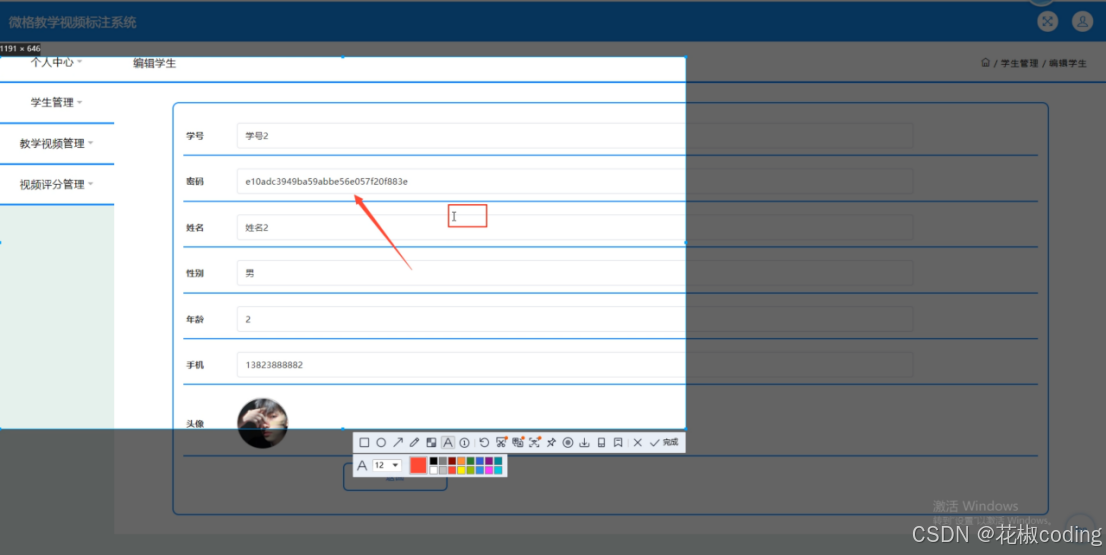Pin the screenshot to screen
1106x555 pixels.
(x=551, y=442)
